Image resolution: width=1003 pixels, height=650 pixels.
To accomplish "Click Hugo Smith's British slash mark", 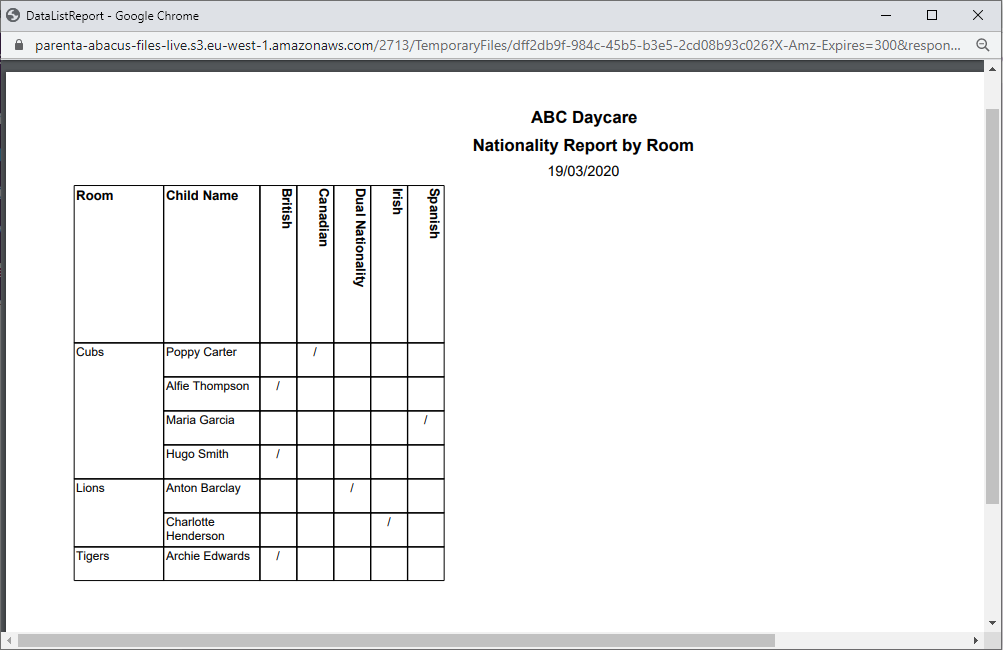I will (x=278, y=454).
